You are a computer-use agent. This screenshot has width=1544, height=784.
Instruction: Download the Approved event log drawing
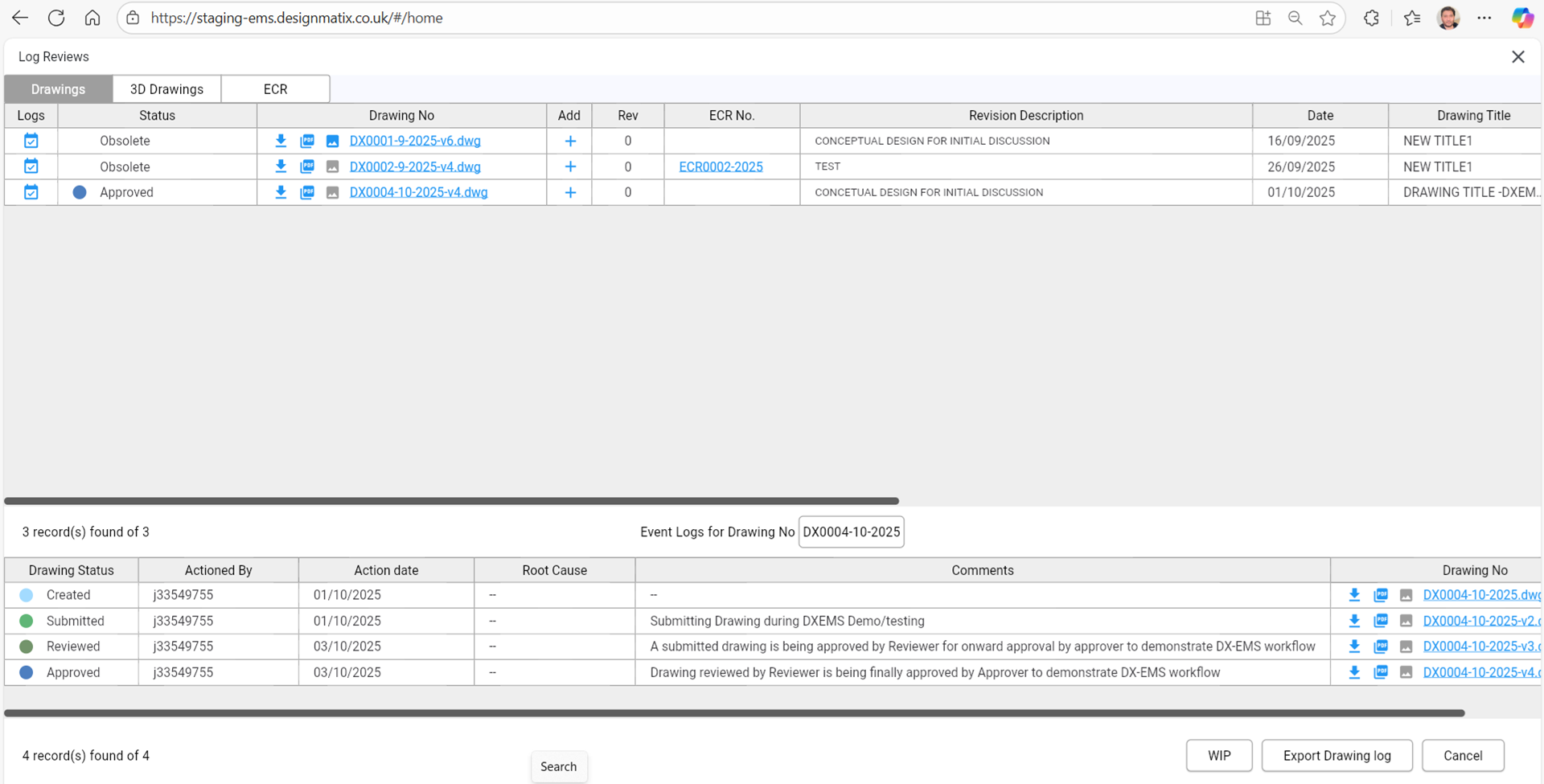[1354, 672]
